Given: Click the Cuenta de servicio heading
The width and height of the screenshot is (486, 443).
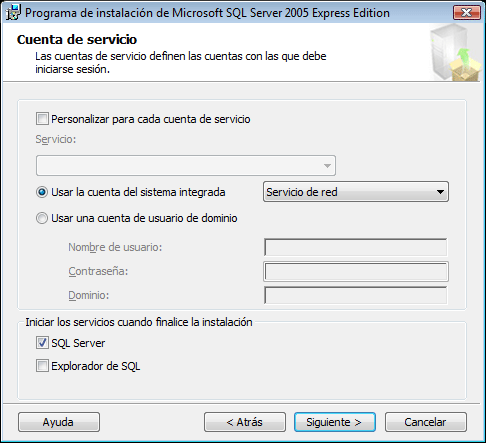Looking at the screenshot, I should (x=77, y=39).
